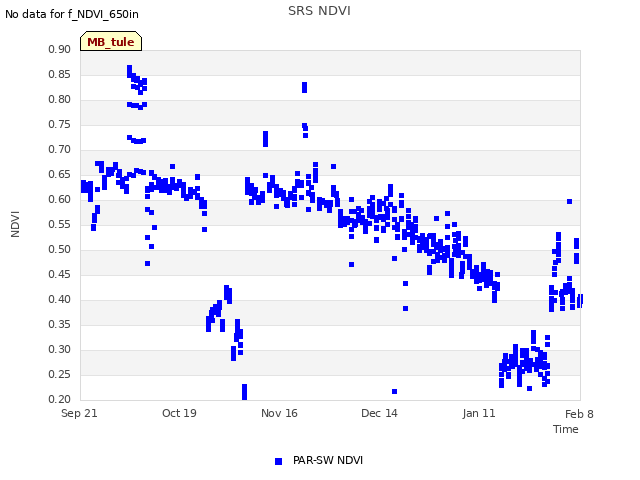
Task: Click the 0.70 y-axis tick label
Action: 59,149
